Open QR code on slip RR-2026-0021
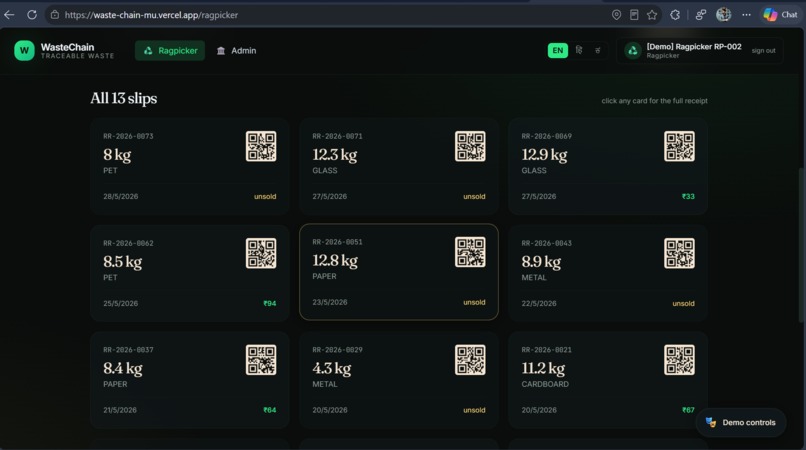 coord(679,359)
